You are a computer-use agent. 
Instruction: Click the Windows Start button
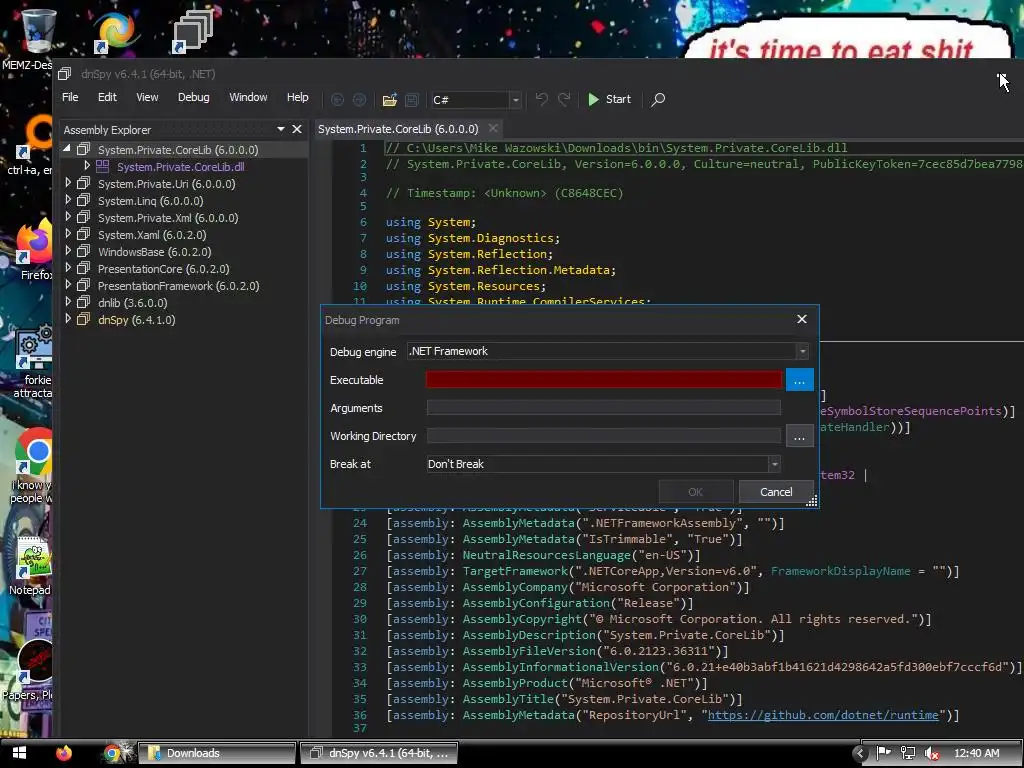coord(19,753)
